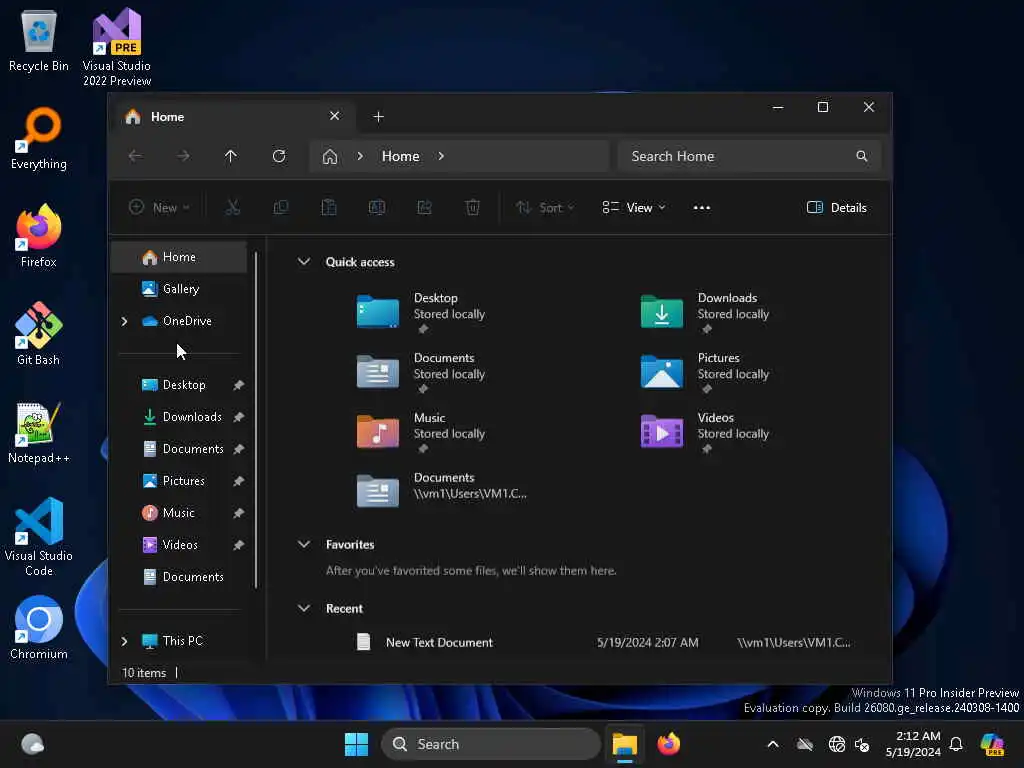Open the Windows Start menu
The height and width of the screenshot is (768, 1024).
coord(357,744)
